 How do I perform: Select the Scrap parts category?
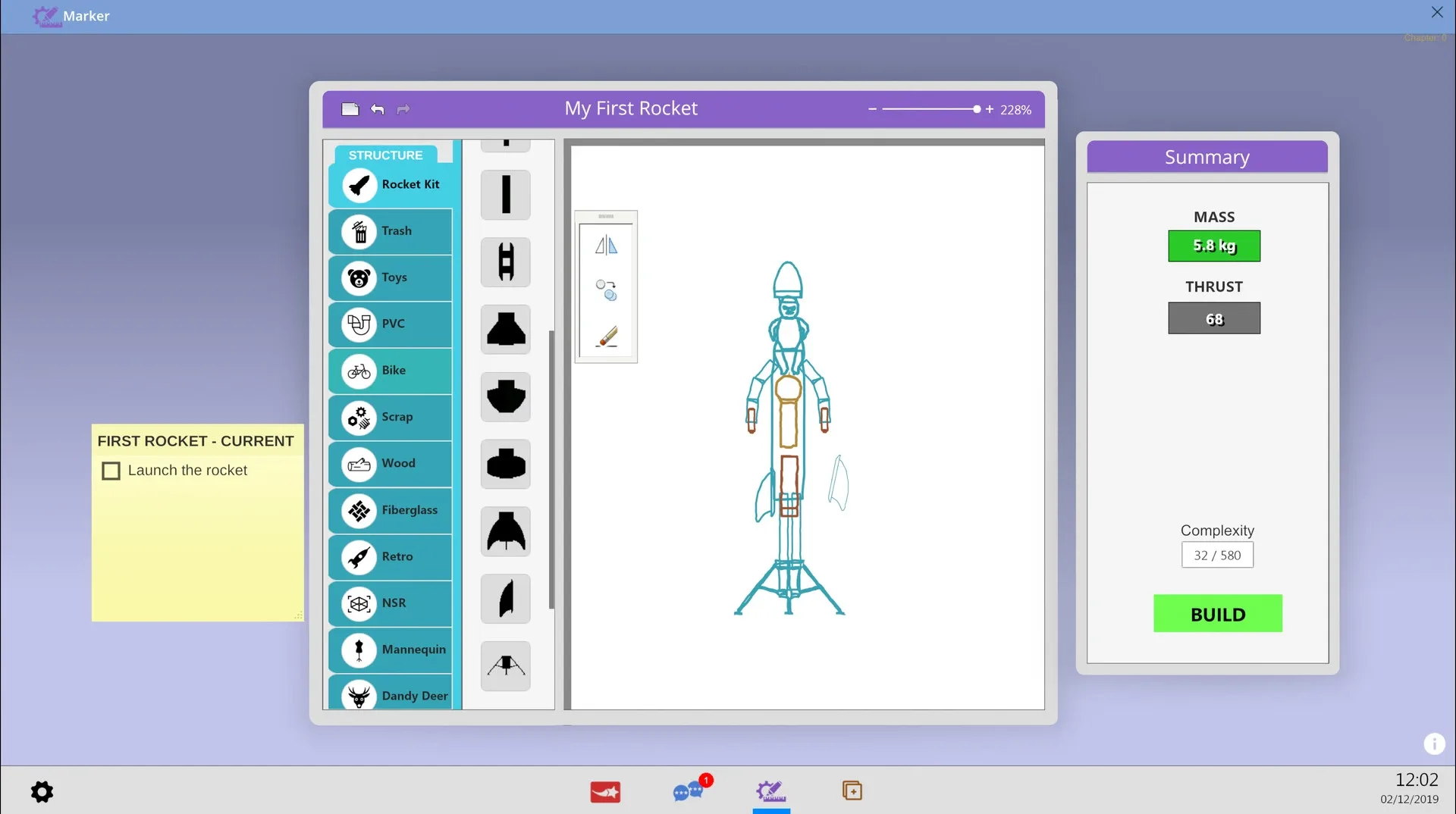(x=390, y=418)
